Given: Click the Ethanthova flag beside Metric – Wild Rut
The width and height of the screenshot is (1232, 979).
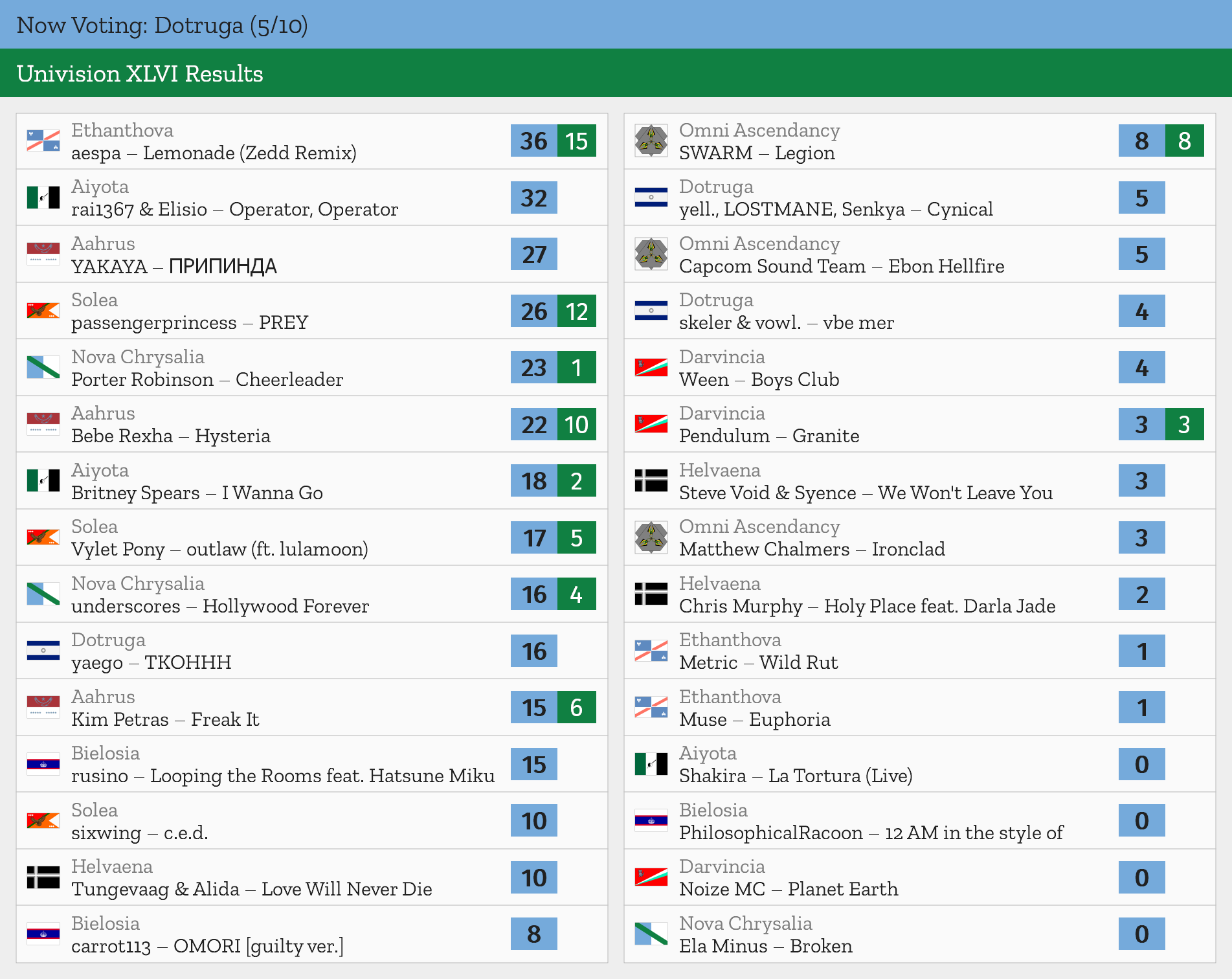Looking at the screenshot, I should pyautogui.click(x=651, y=651).
